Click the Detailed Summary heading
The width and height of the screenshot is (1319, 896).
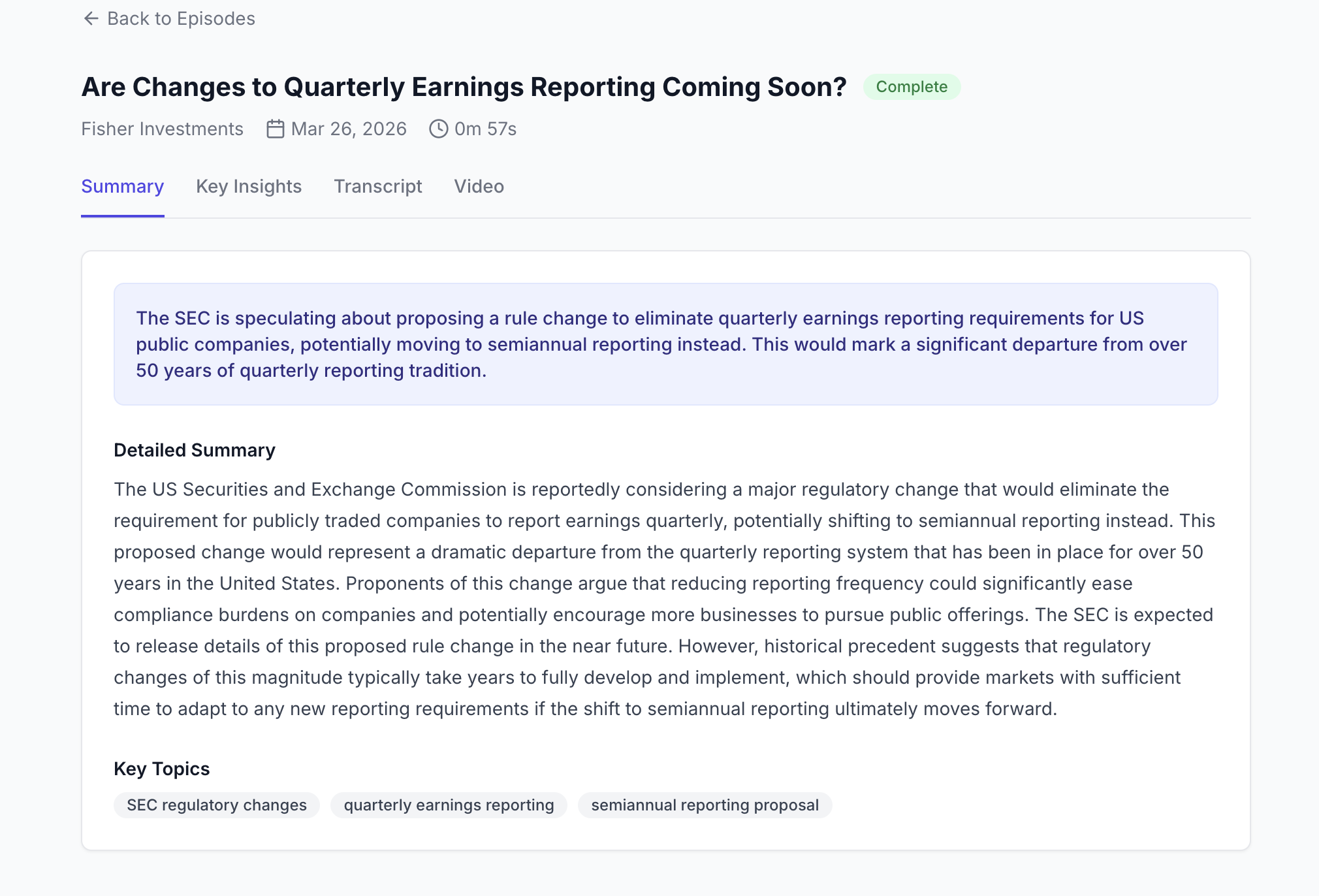pos(195,450)
